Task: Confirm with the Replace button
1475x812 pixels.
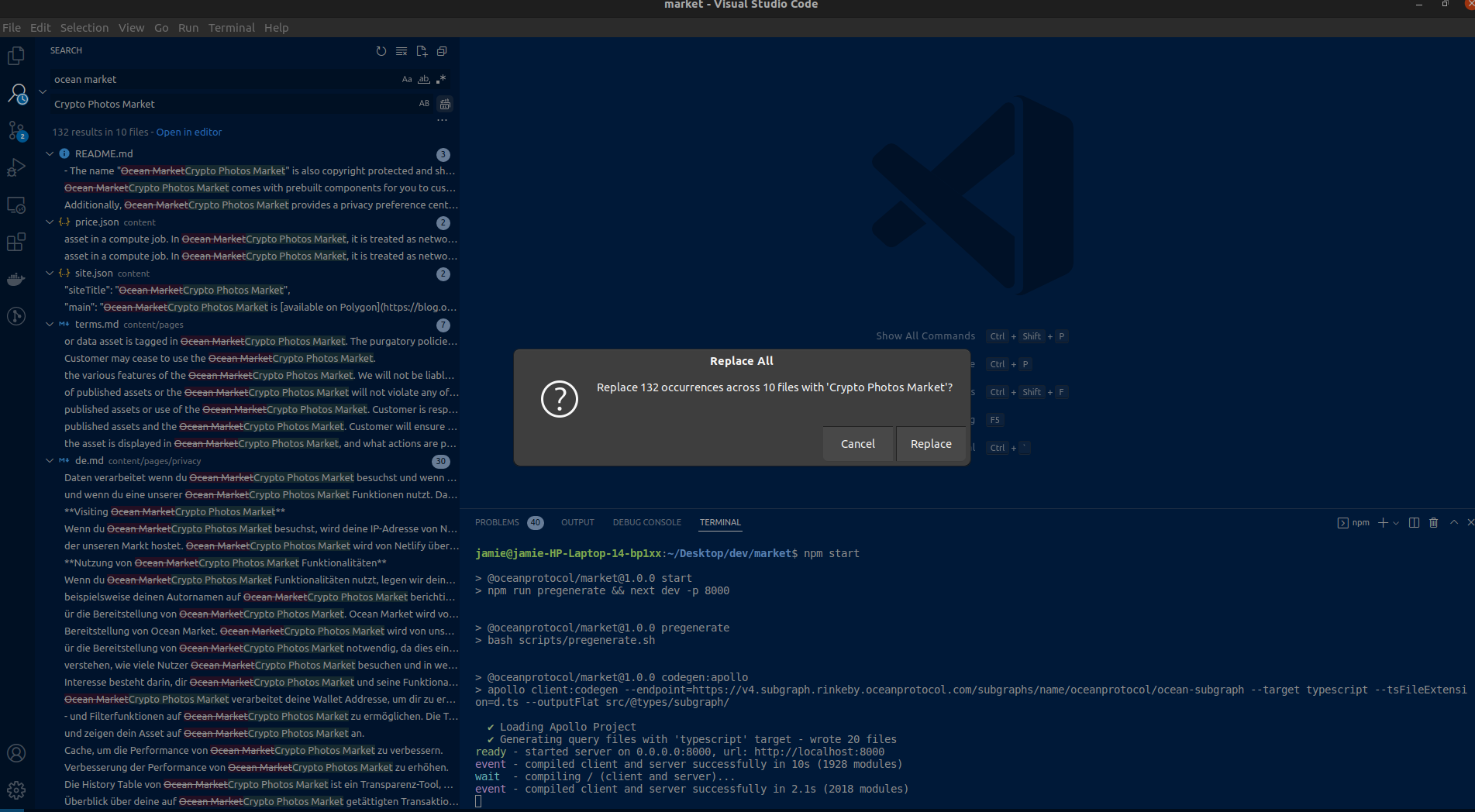Action: pos(931,444)
